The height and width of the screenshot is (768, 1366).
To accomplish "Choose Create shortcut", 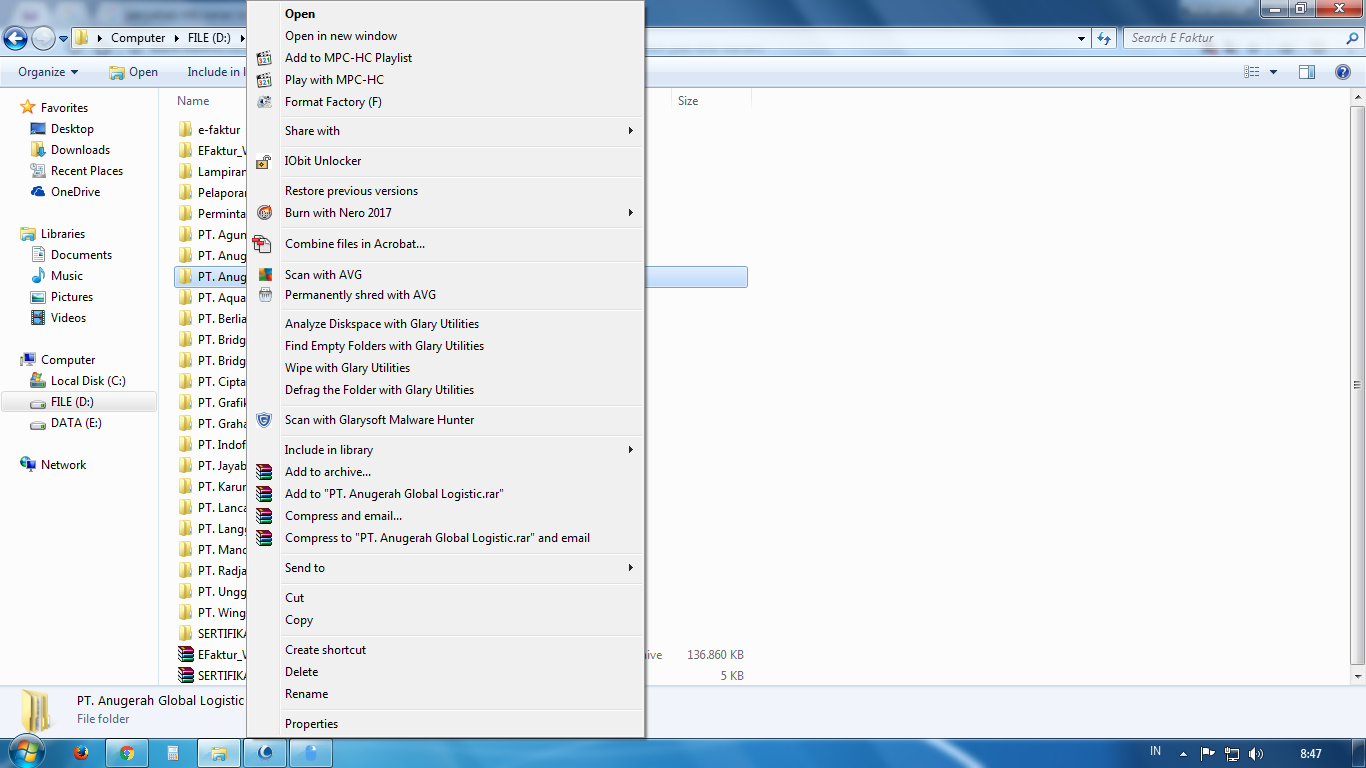I will click(x=325, y=650).
